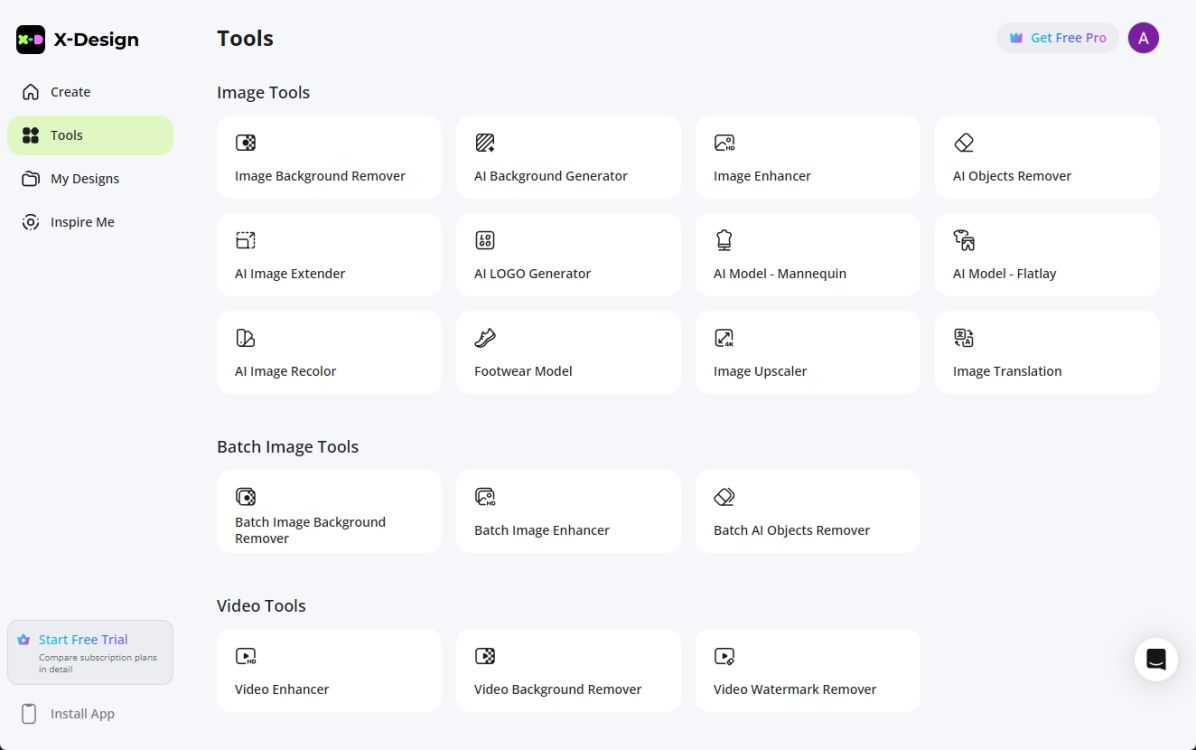Launch the AI LOGO Generator icon
1196x750 pixels.
tap(485, 240)
